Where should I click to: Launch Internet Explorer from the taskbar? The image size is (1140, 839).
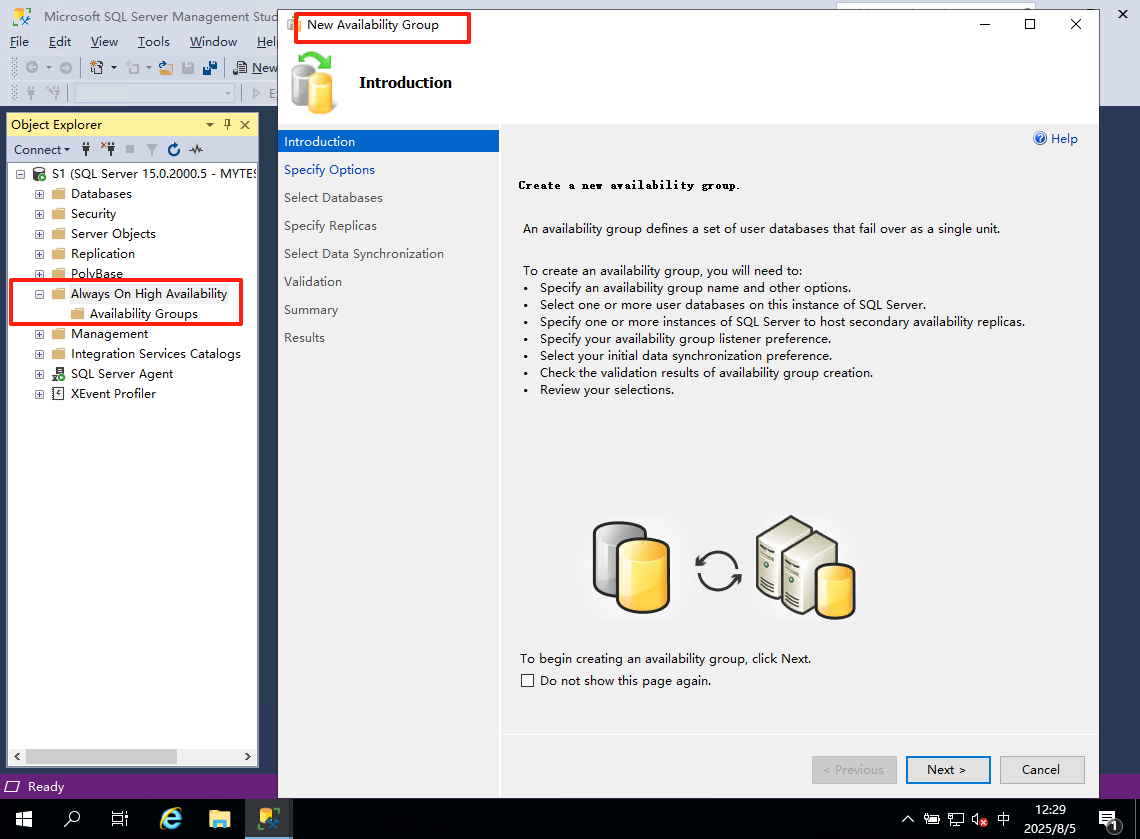(x=170, y=819)
